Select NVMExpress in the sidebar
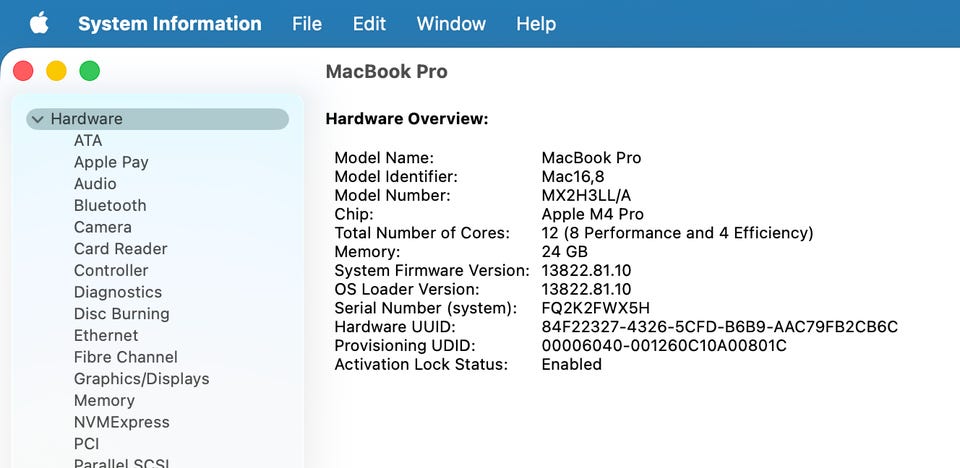This screenshot has height=468, width=960. pyautogui.click(x=121, y=422)
